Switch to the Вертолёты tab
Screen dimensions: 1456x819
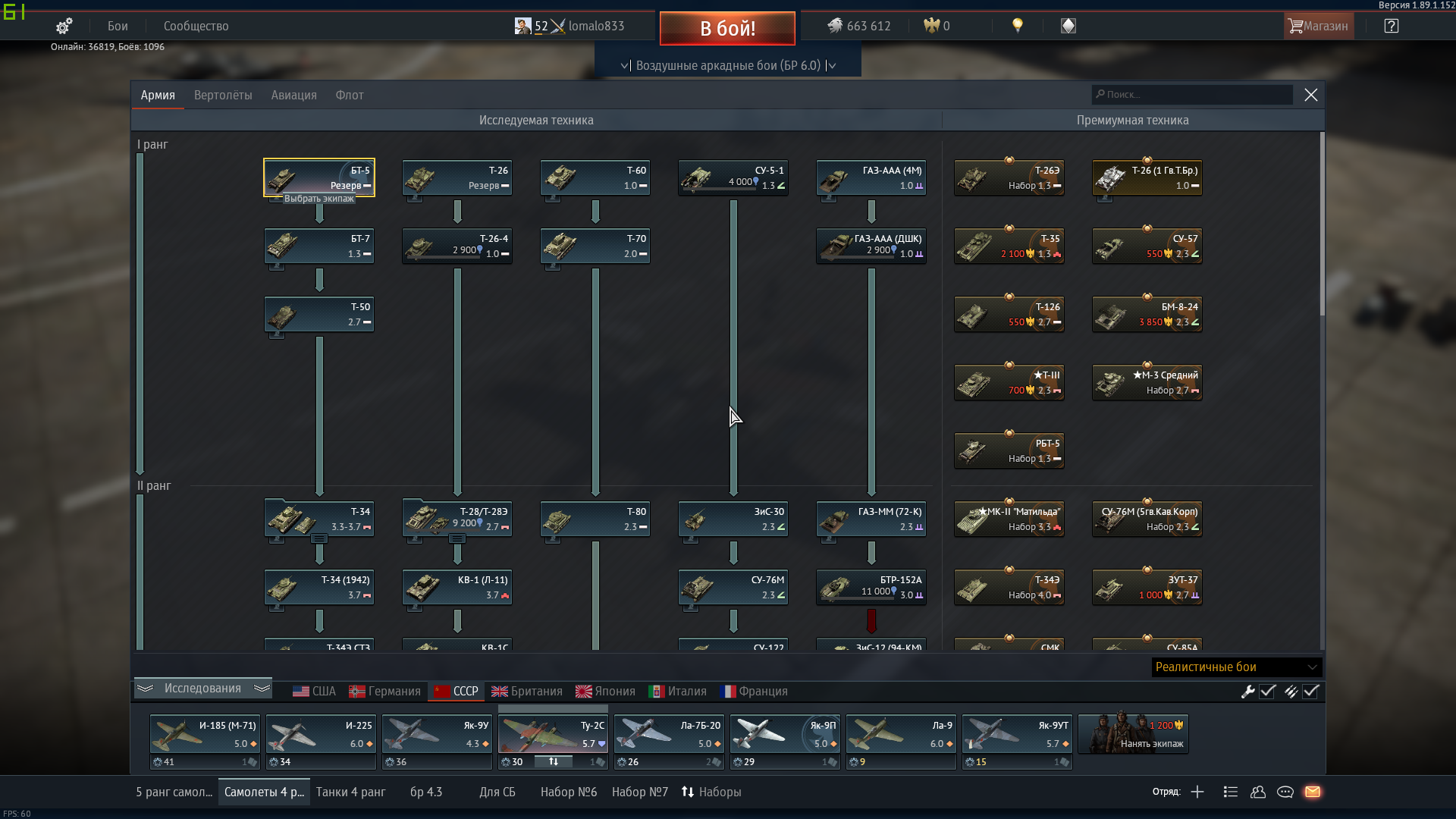(x=223, y=95)
